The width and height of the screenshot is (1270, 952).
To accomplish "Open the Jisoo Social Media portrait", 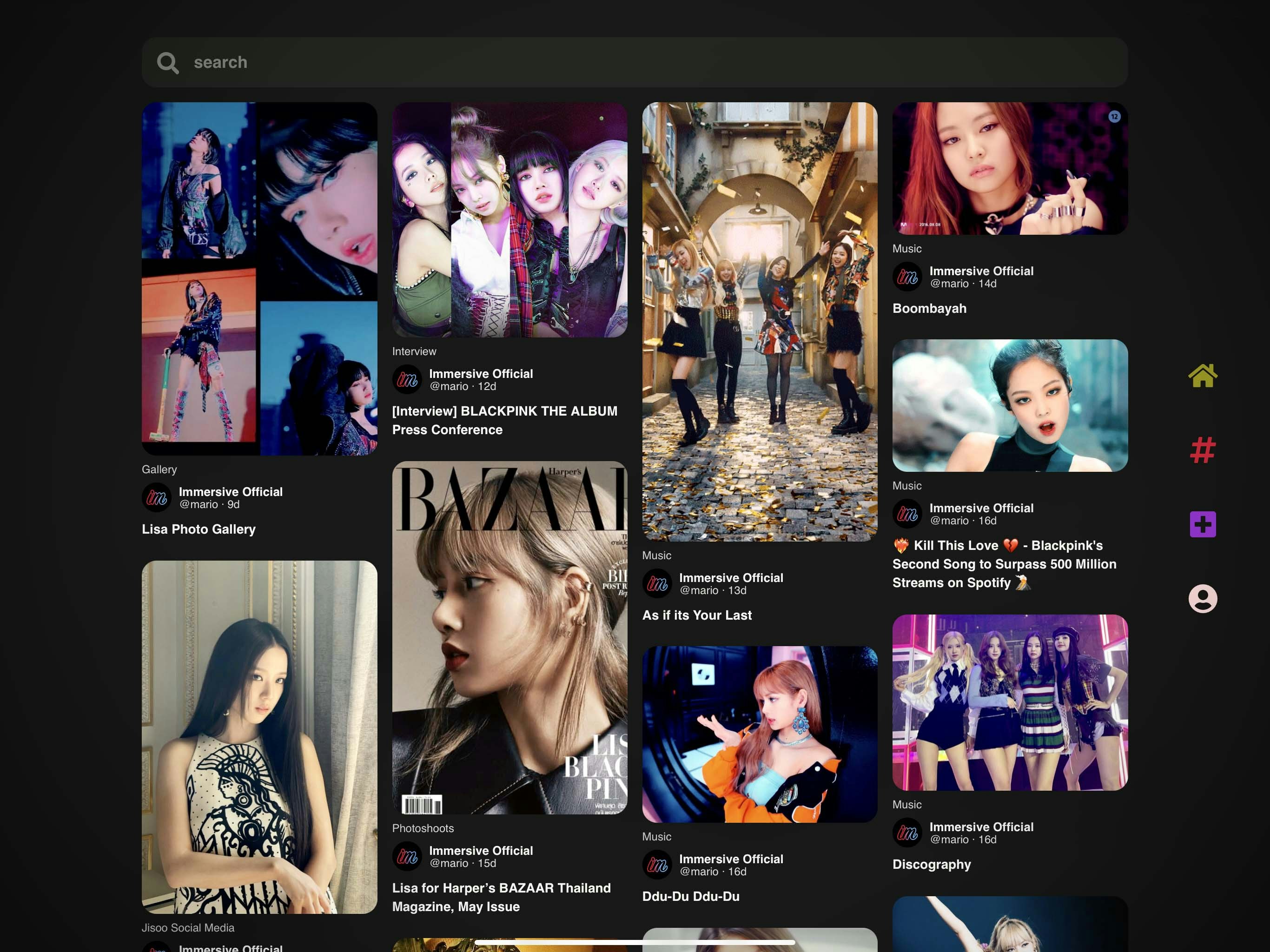I will point(259,737).
